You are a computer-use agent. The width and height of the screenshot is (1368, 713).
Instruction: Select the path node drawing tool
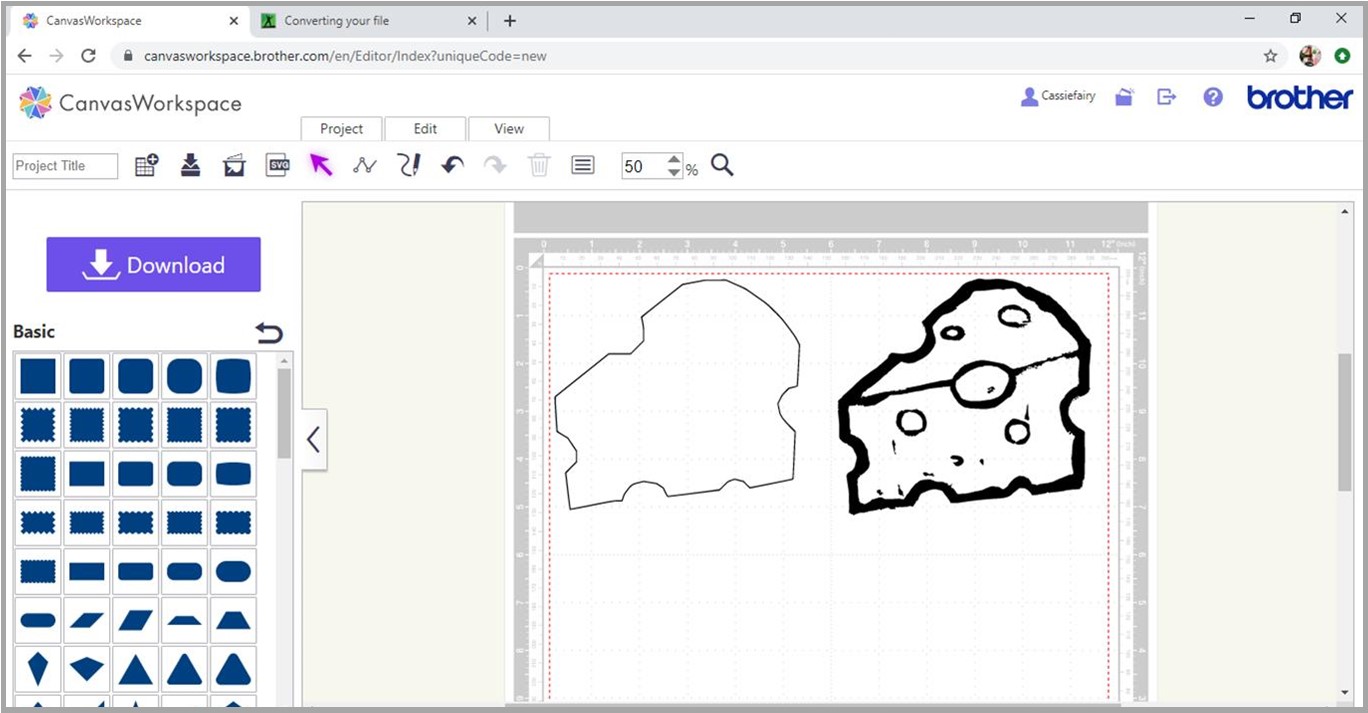click(x=364, y=165)
